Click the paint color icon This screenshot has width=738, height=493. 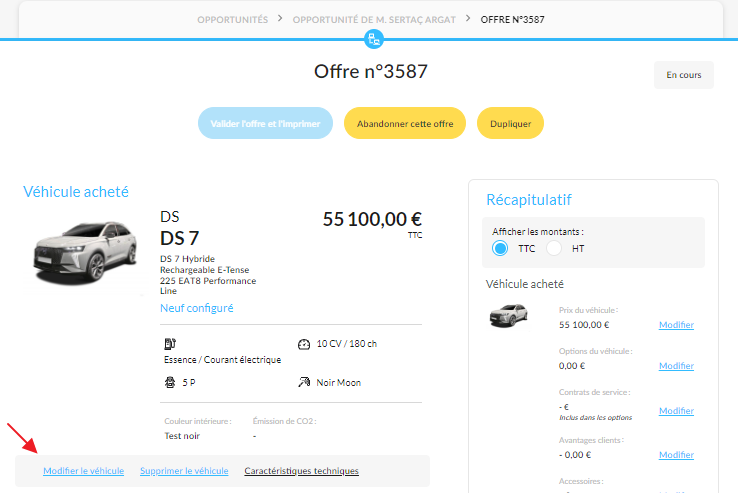click(304, 382)
